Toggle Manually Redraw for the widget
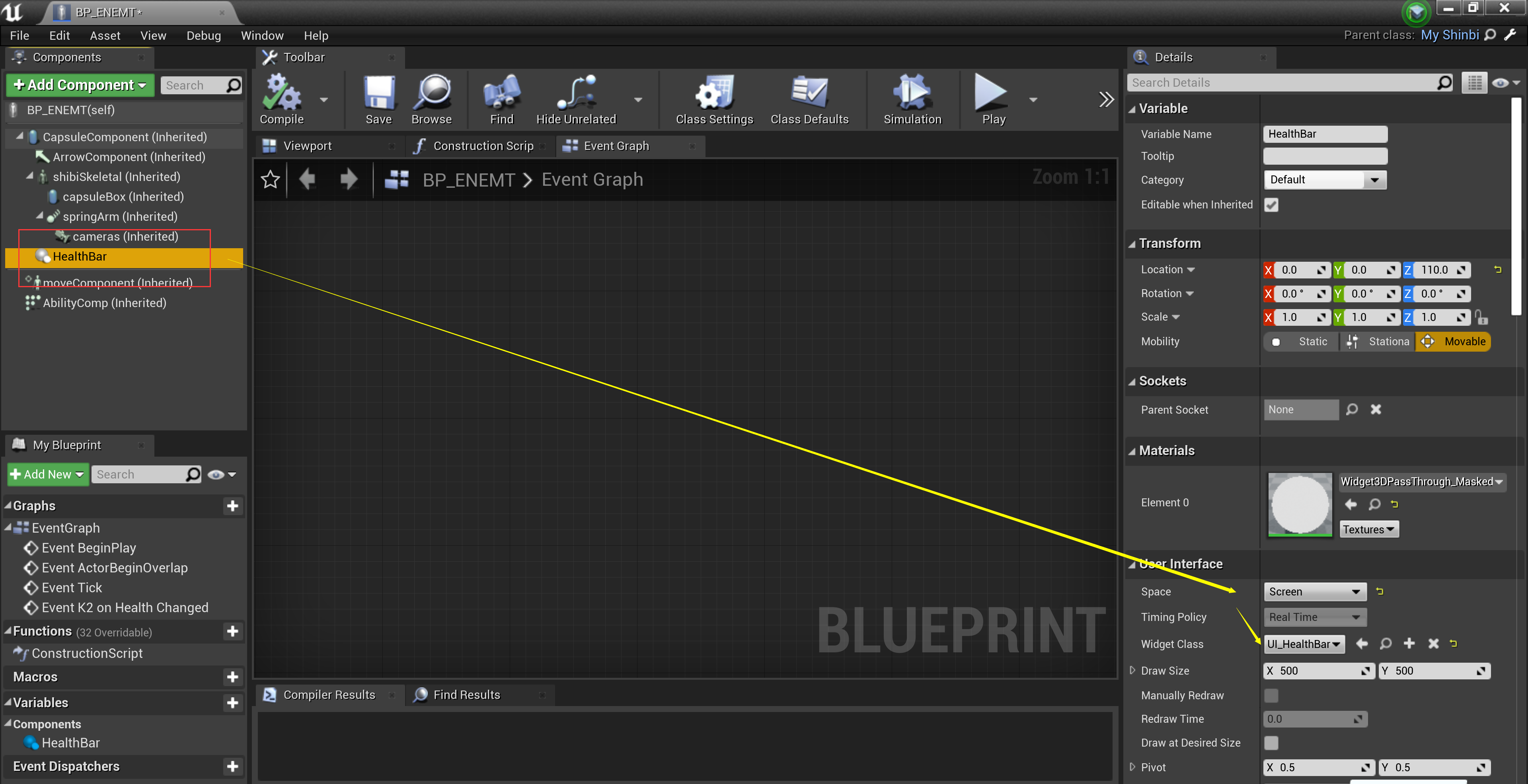The image size is (1528, 784). click(x=1271, y=695)
